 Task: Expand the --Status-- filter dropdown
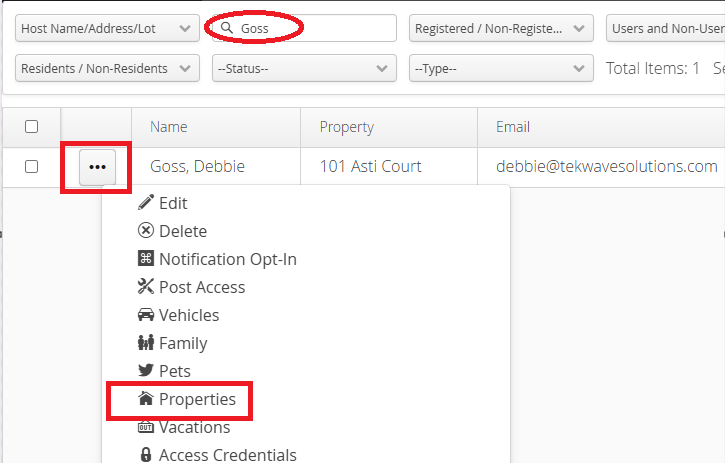(x=304, y=68)
